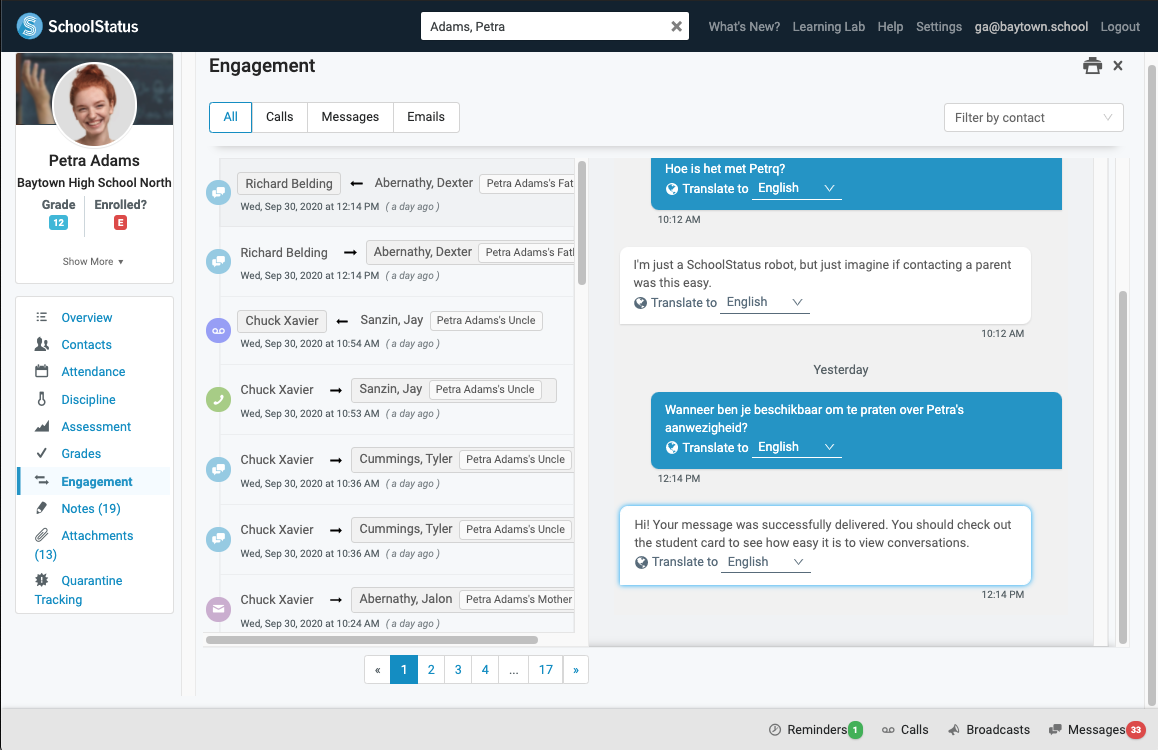
Task: Open language dropdown on 'Wanneer ben je beschikbaar' message
Action: [796, 447]
